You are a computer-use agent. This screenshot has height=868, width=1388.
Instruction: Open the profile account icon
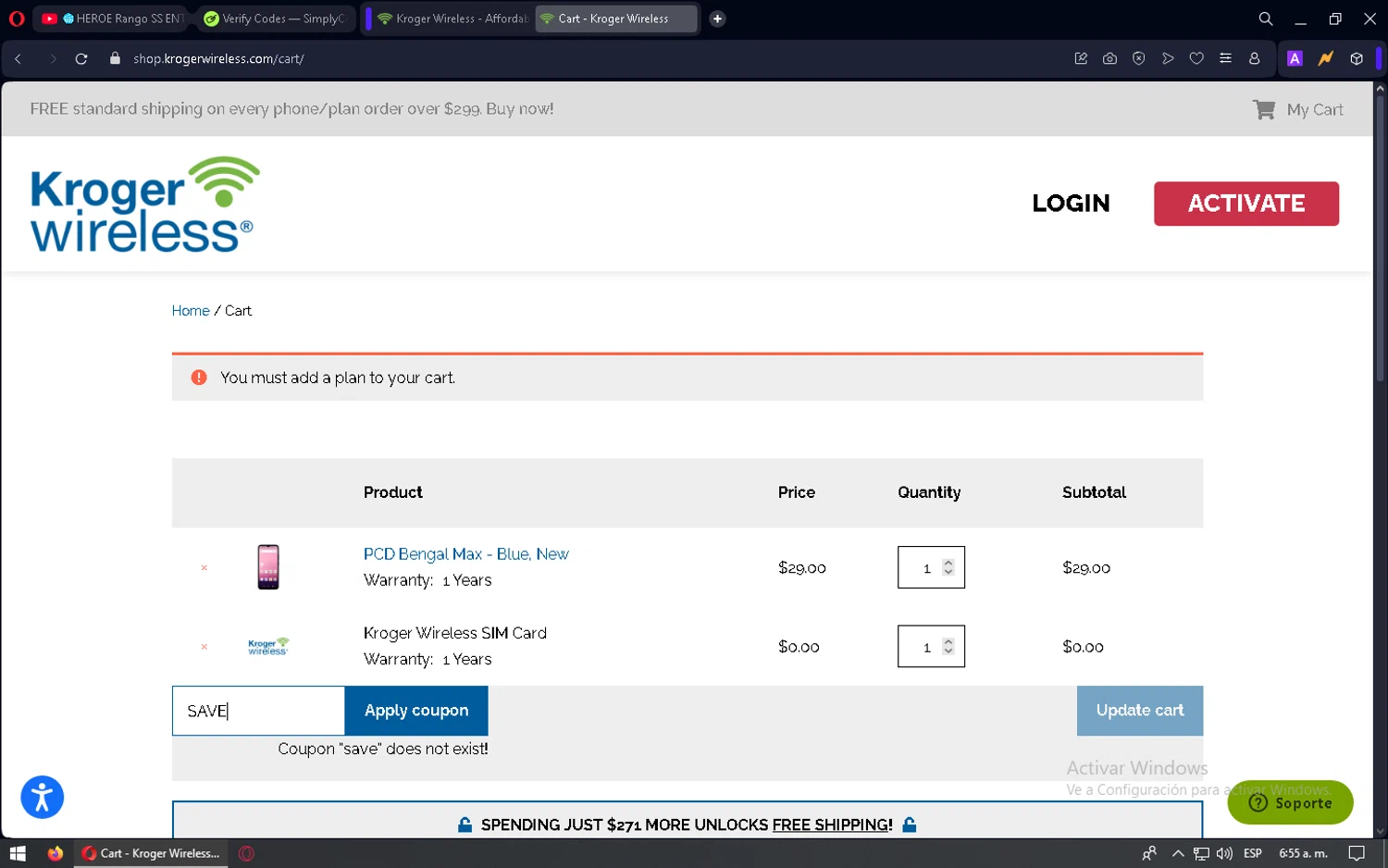click(1254, 58)
